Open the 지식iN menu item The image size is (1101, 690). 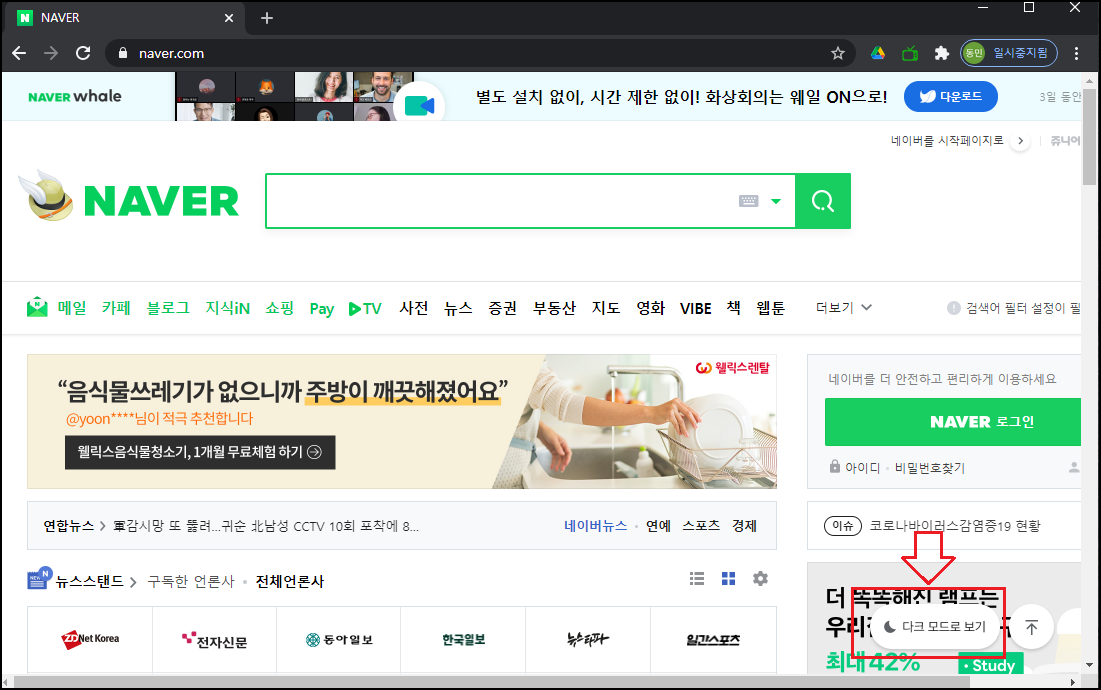coord(228,308)
